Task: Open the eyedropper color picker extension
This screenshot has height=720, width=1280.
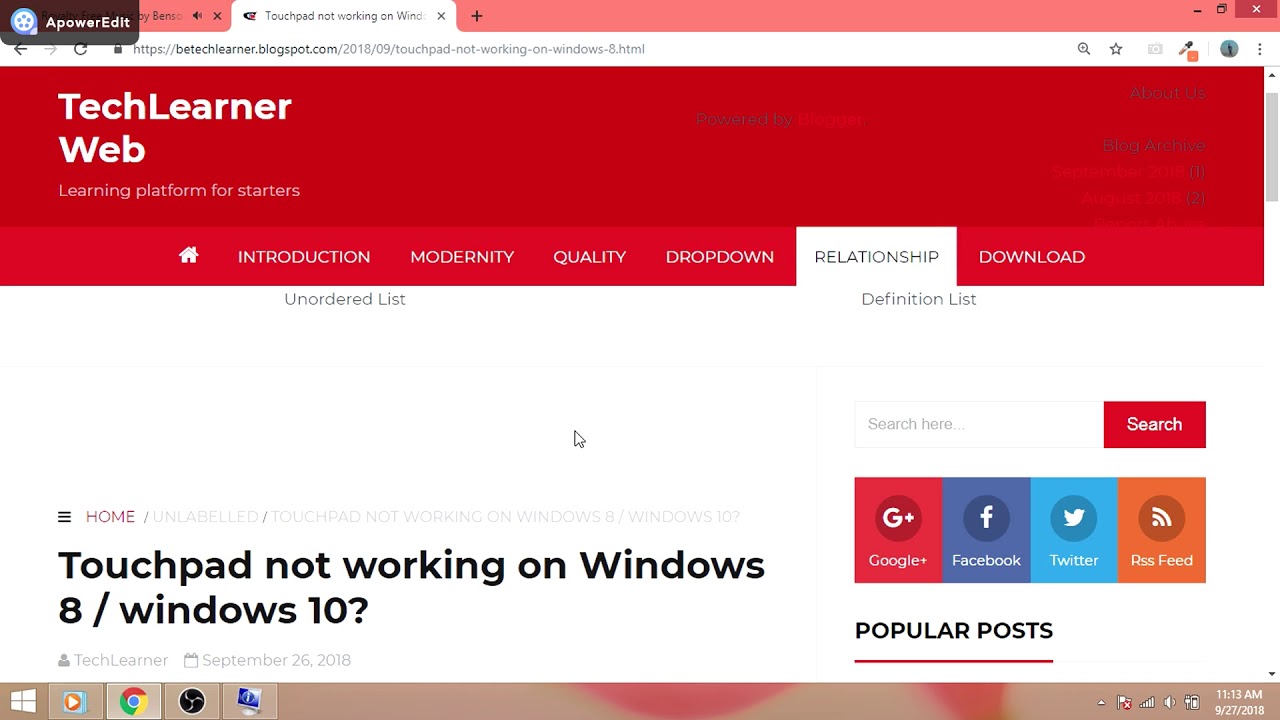Action: point(1188,50)
